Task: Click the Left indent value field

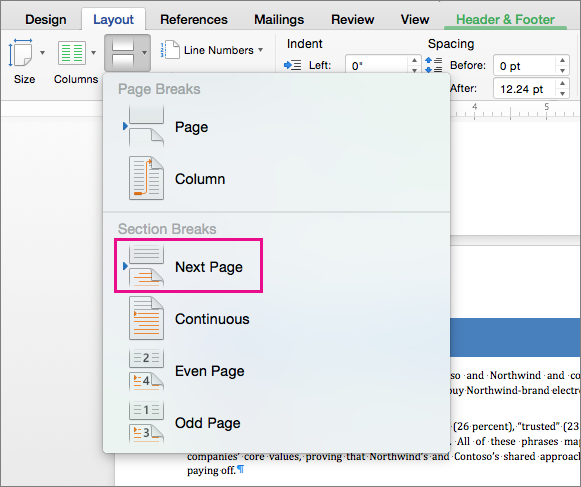Action: [x=377, y=65]
